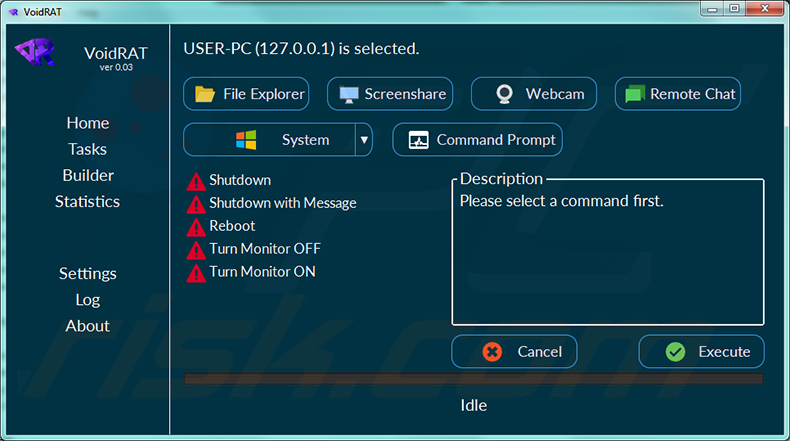Screen dimensions: 790x441
Task: Click the warning icon beside Reboot
Action: click(x=196, y=227)
